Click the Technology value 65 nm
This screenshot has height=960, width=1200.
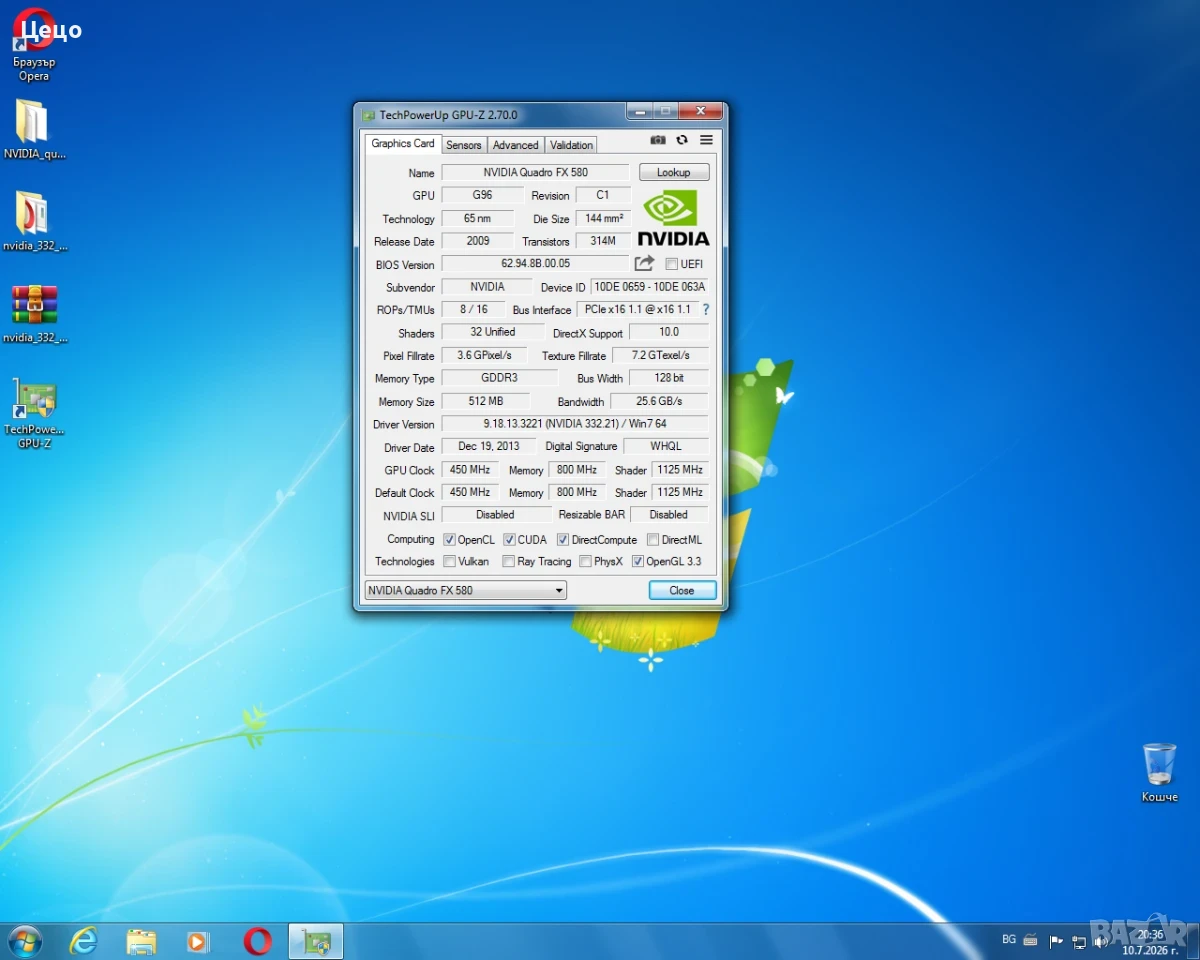pos(478,218)
